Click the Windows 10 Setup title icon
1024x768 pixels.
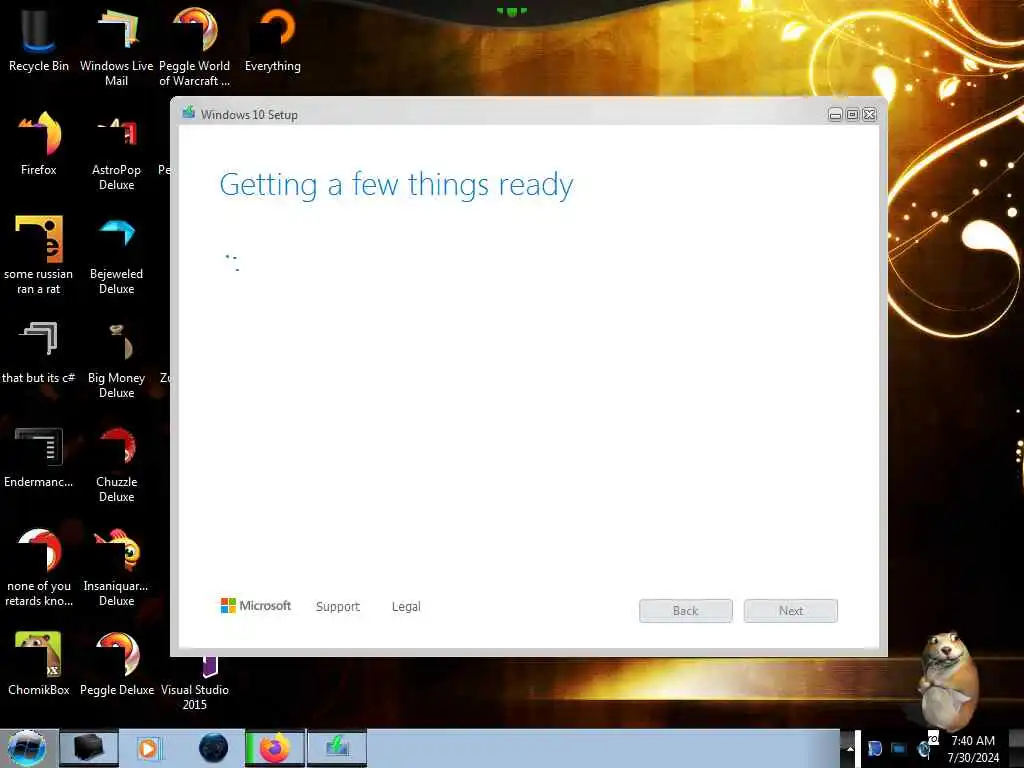(189, 113)
